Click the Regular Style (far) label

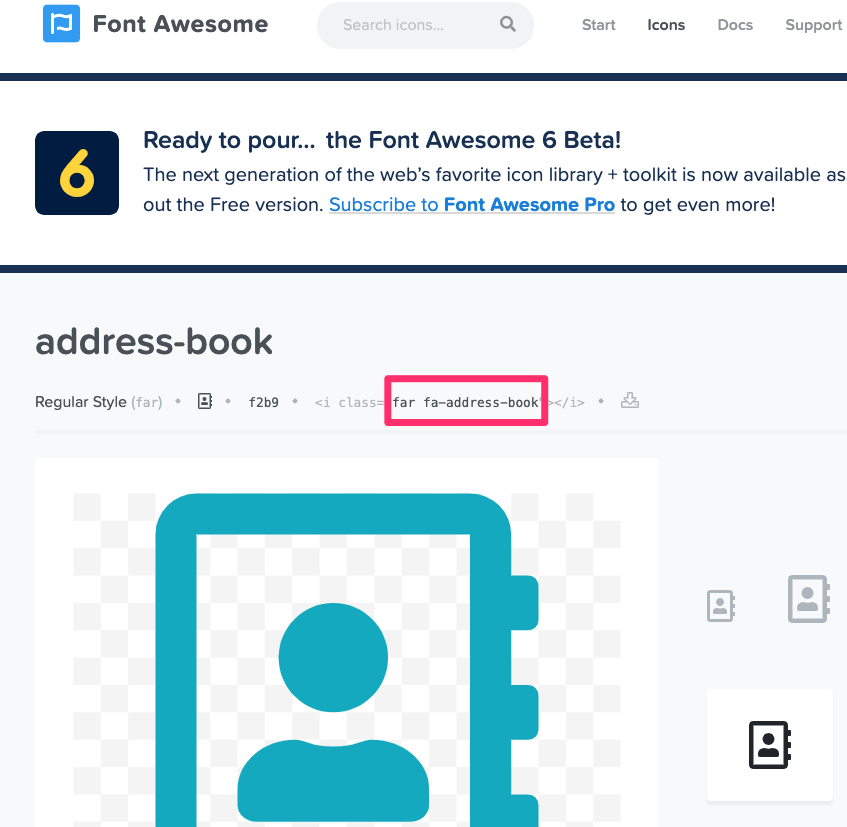tap(99, 402)
